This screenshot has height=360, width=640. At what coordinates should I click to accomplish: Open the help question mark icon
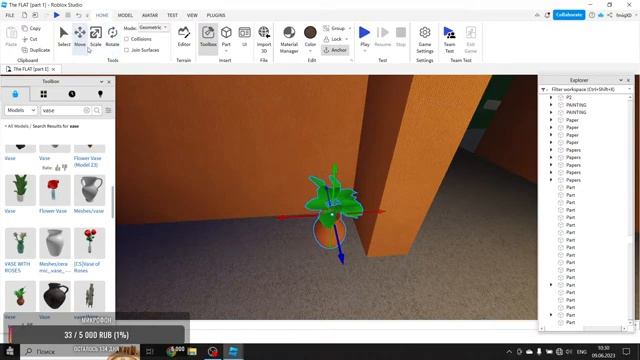[x=592, y=15]
